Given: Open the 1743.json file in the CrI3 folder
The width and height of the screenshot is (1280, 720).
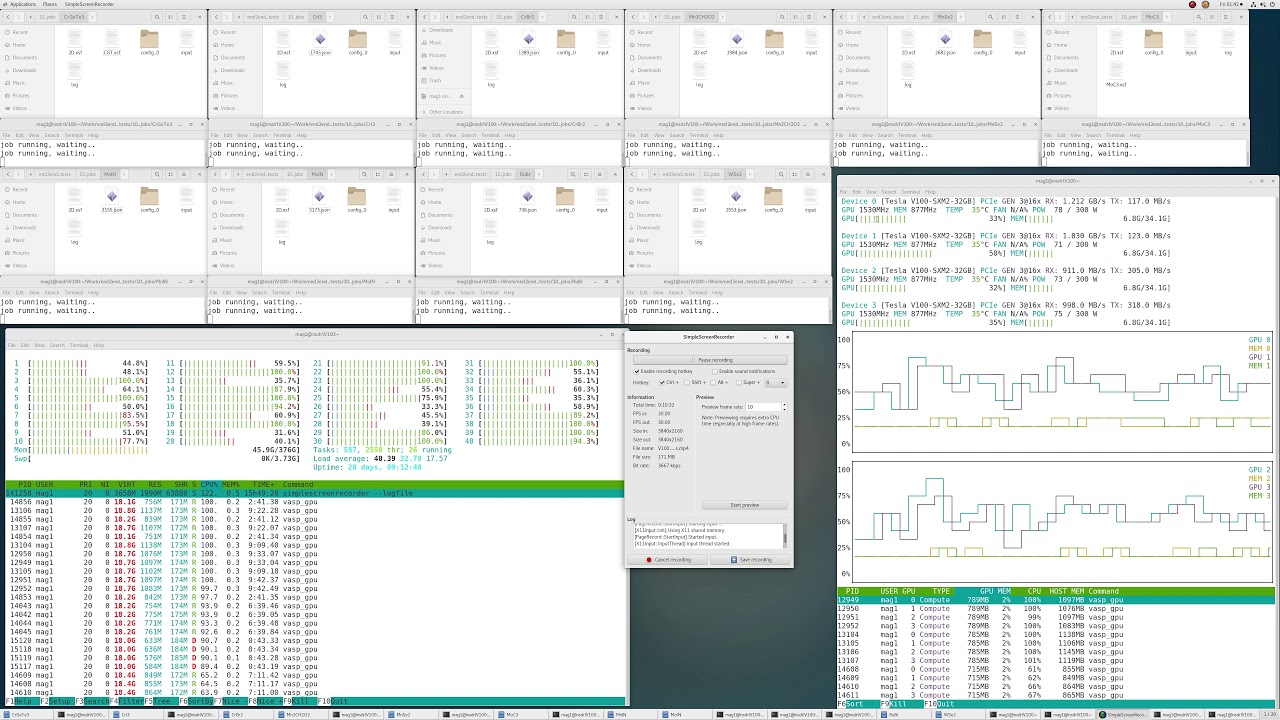Looking at the screenshot, I should [x=320, y=40].
